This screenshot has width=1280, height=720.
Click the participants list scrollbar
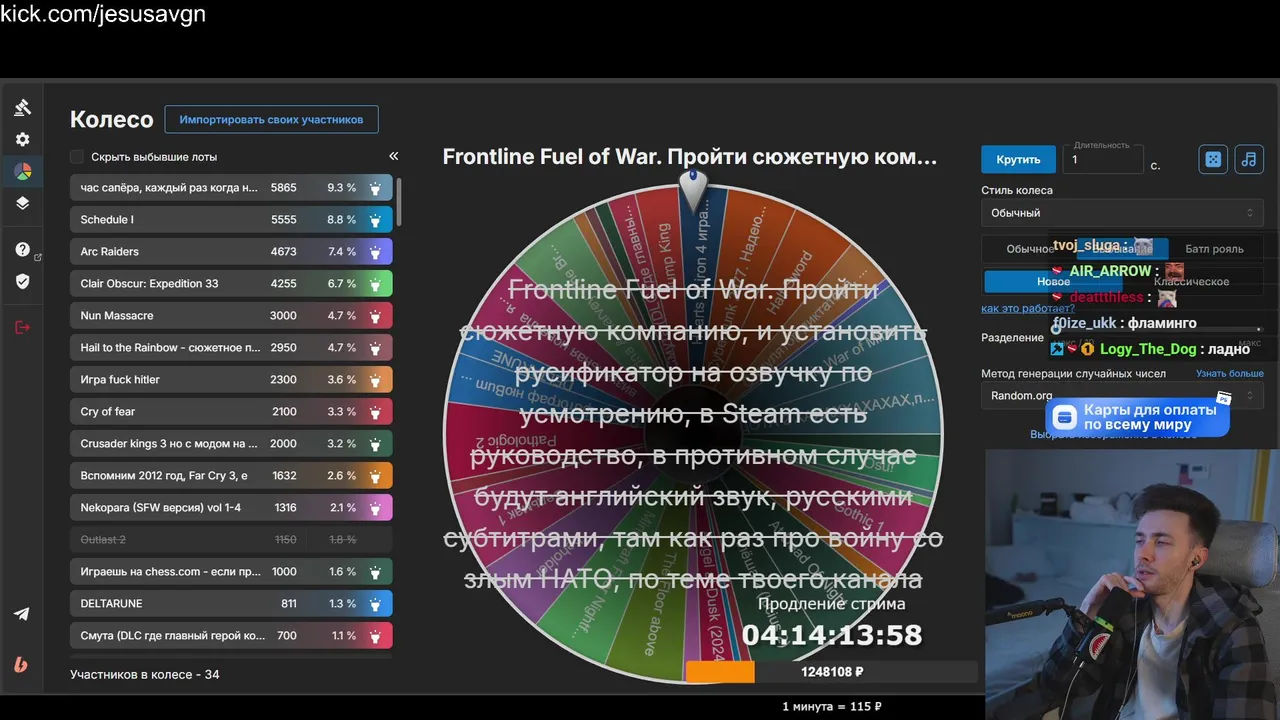399,203
